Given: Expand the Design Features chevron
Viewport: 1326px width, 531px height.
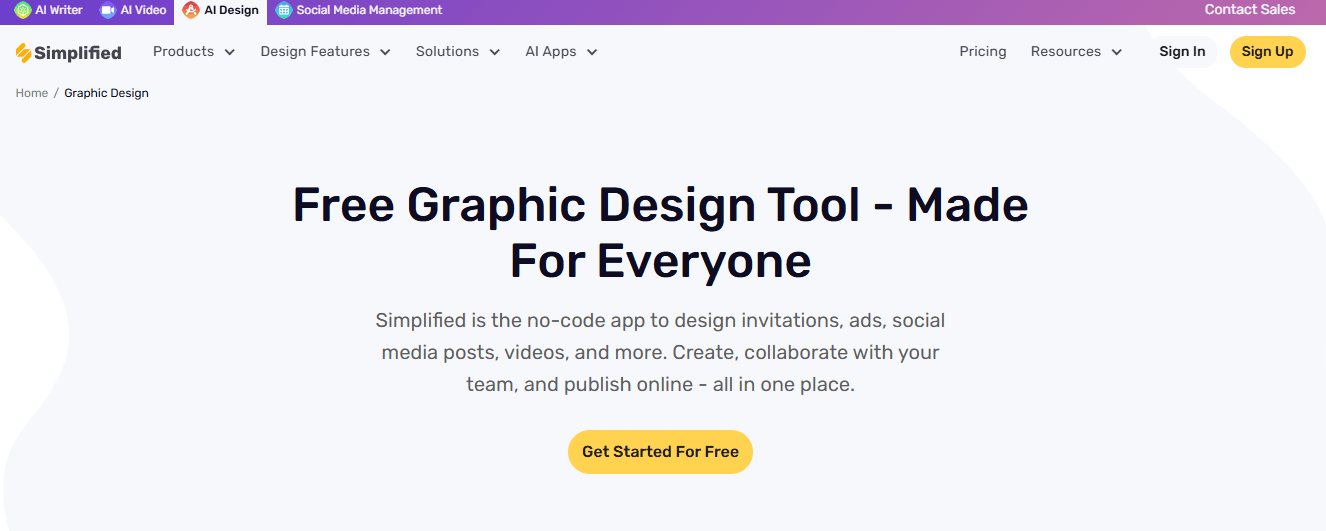Looking at the screenshot, I should (385, 52).
